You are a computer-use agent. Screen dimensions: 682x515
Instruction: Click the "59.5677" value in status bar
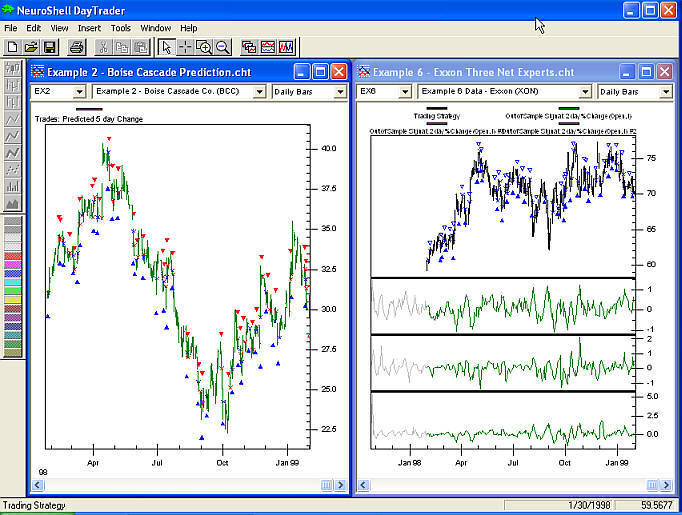point(657,505)
